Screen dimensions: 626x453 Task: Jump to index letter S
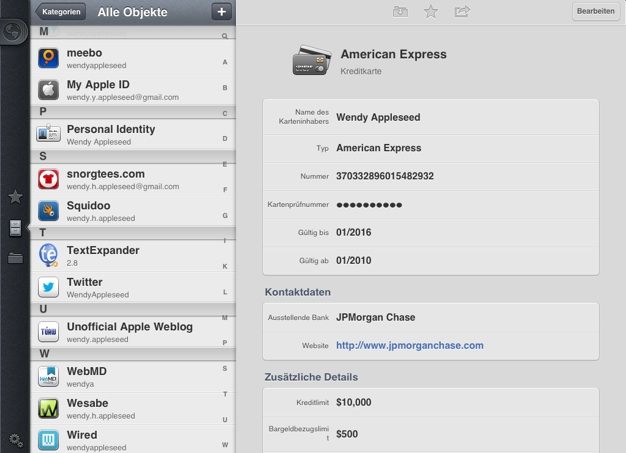225,368
